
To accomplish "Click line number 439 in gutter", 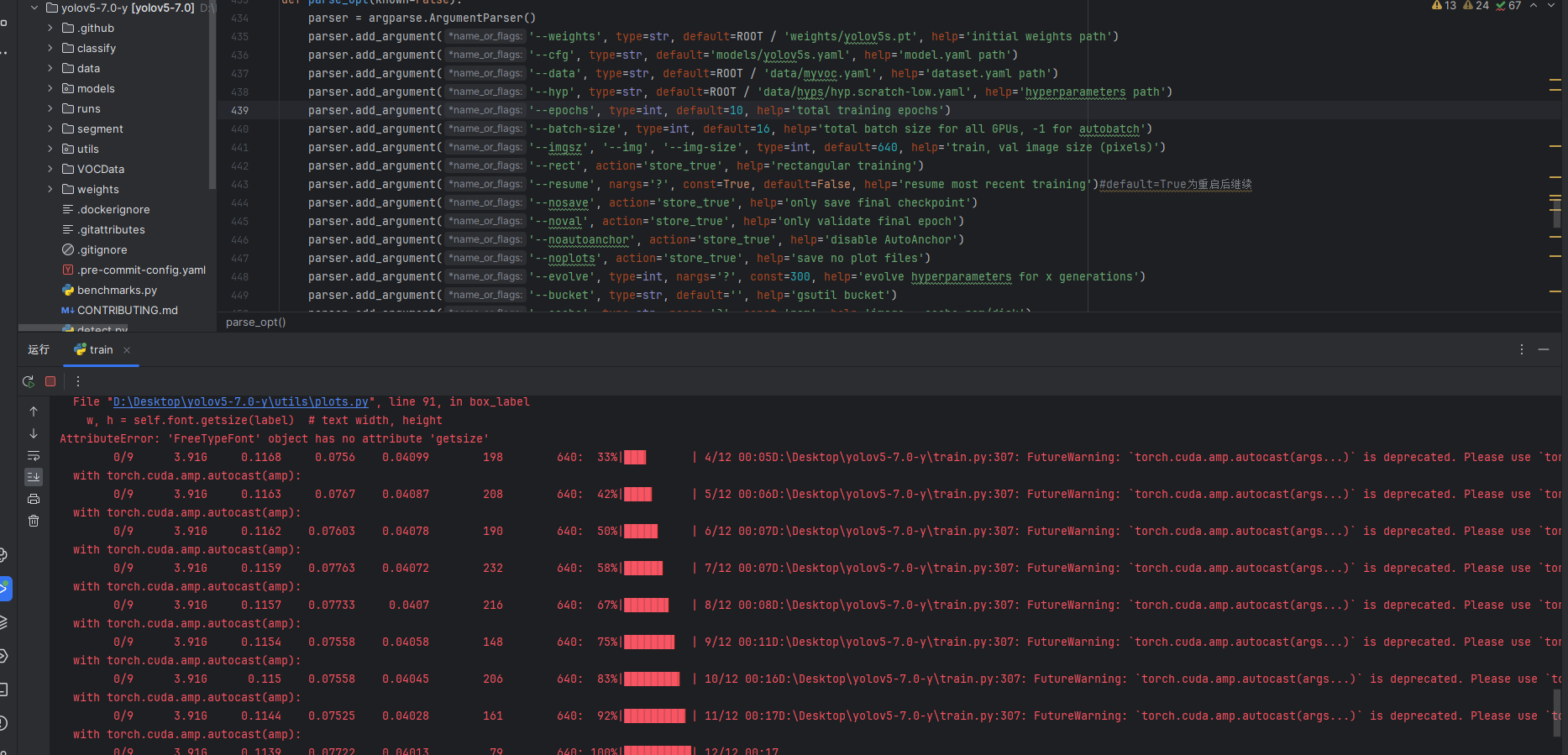I will click(239, 110).
